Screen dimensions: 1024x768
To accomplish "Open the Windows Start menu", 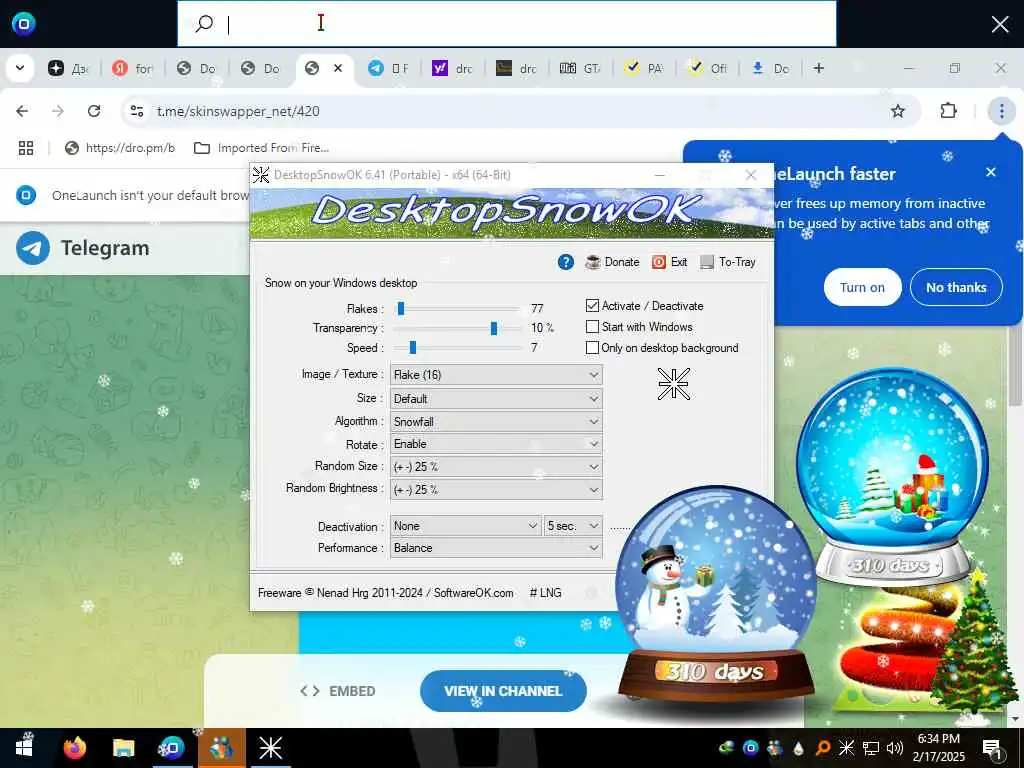I will [24, 748].
